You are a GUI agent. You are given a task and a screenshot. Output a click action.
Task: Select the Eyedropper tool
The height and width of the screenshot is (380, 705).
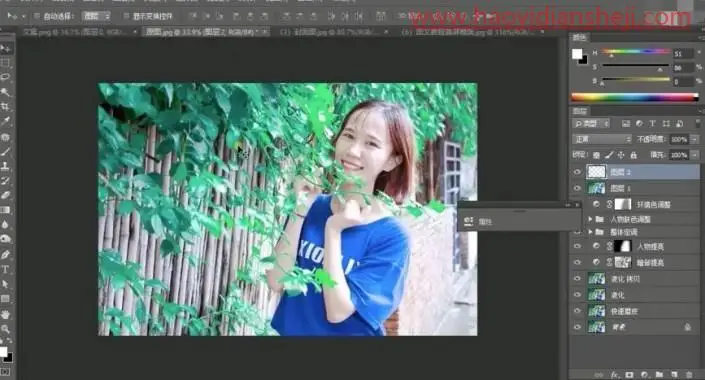pyautogui.click(x=5, y=121)
